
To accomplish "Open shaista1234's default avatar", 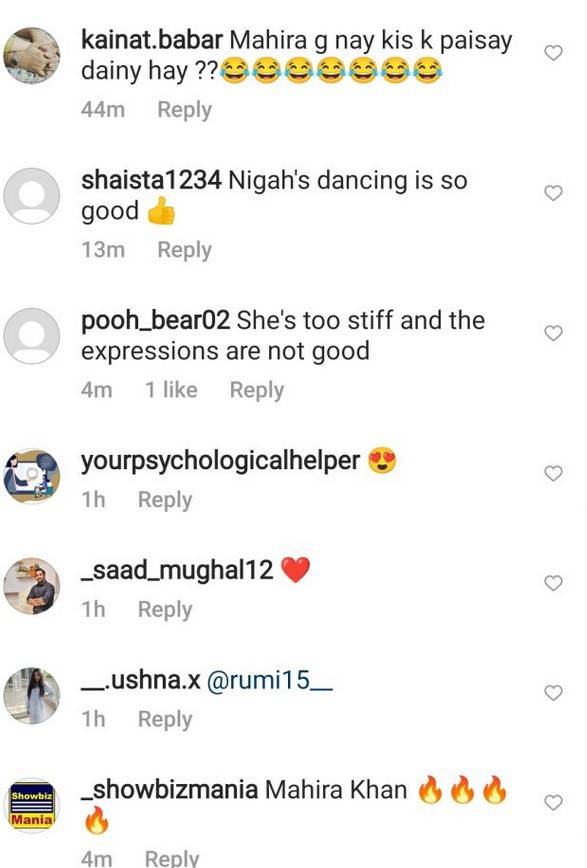I will (x=32, y=196).
